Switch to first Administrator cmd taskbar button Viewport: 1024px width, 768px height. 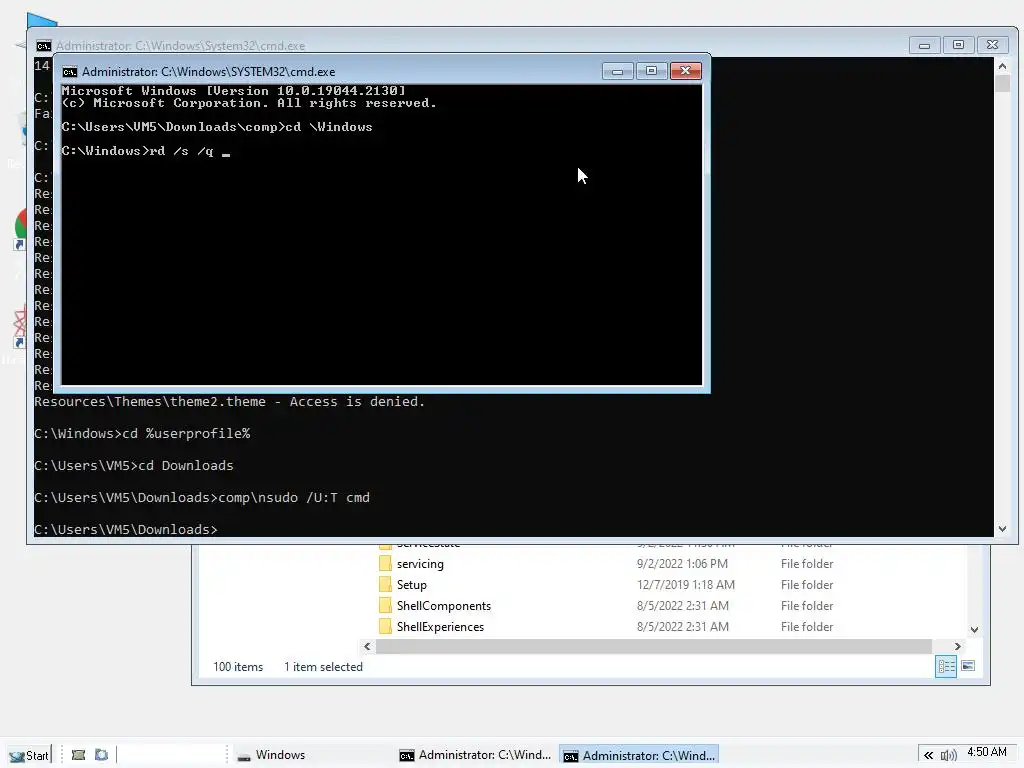475,755
